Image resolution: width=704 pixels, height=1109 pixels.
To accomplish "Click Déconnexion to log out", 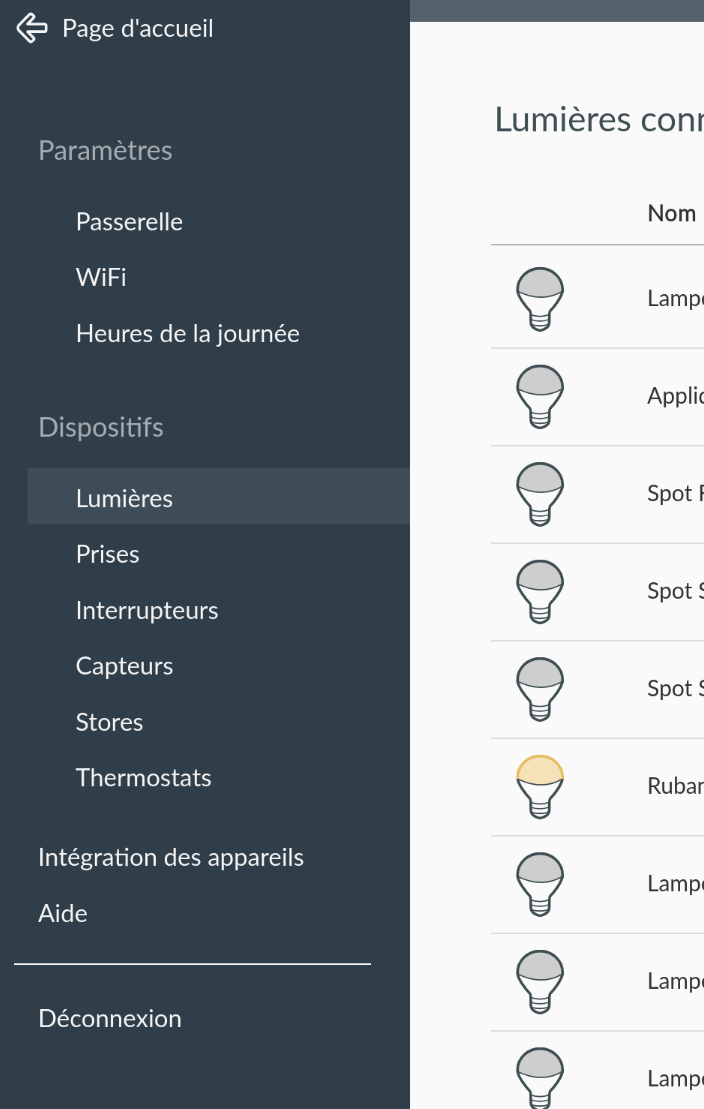I will click(110, 1018).
